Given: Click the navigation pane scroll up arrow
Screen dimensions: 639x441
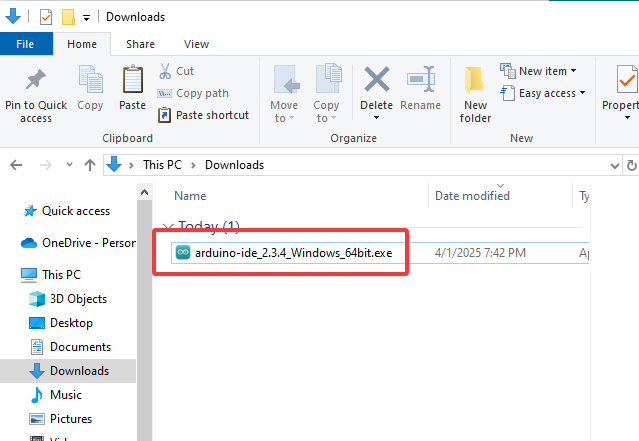Looking at the screenshot, I should coord(144,192).
